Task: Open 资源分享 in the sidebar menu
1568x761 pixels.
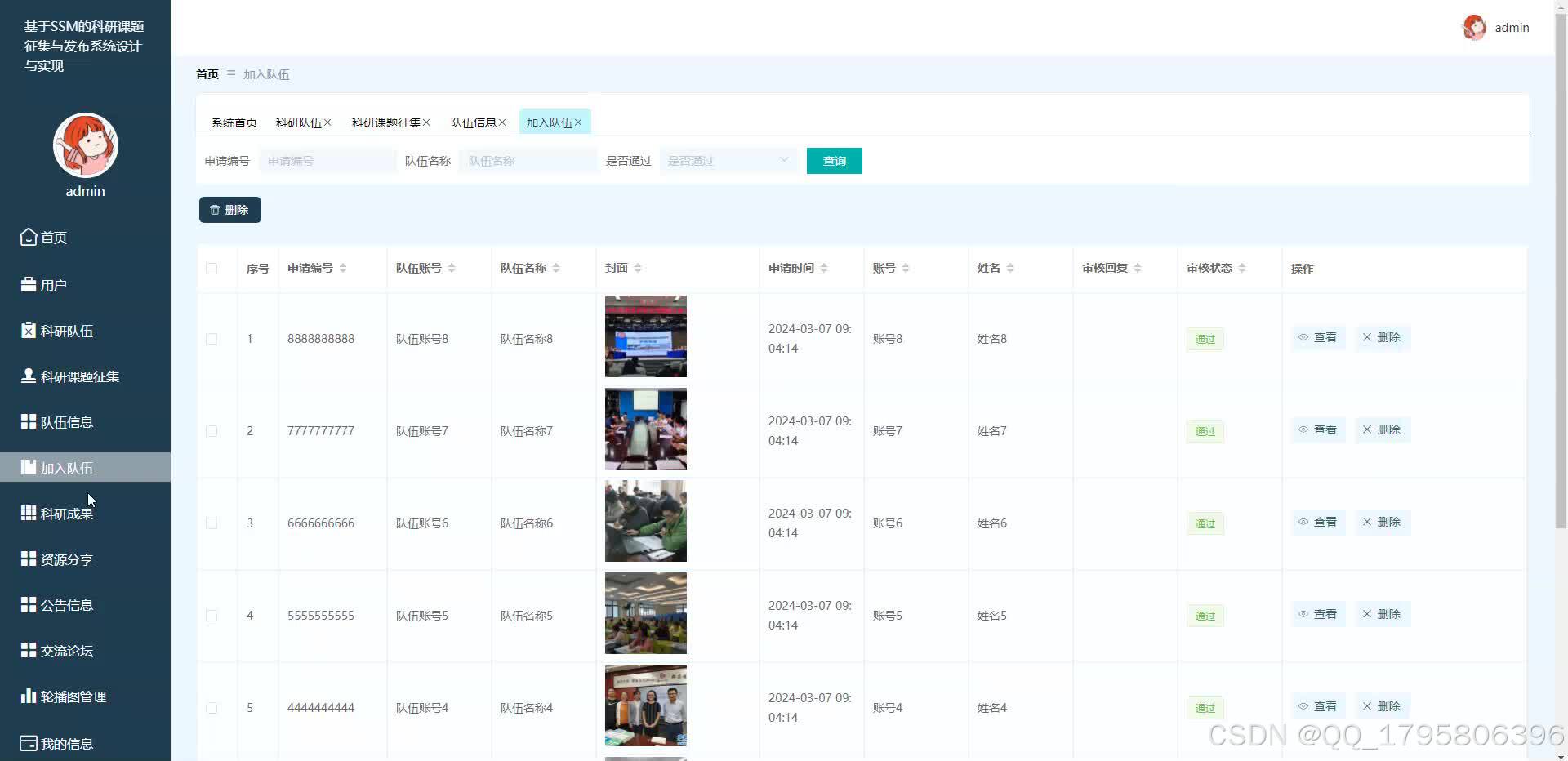Action: point(86,559)
